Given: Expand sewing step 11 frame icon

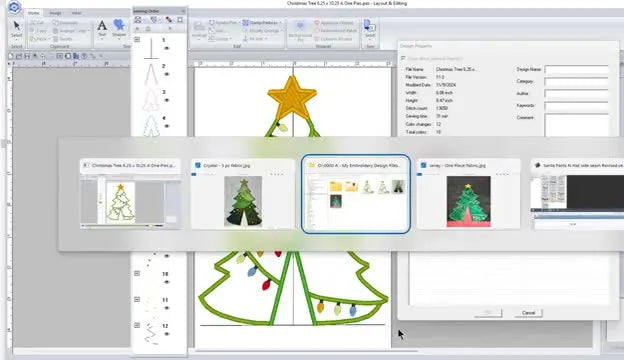Looking at the screenshot, I should [137, 299].
